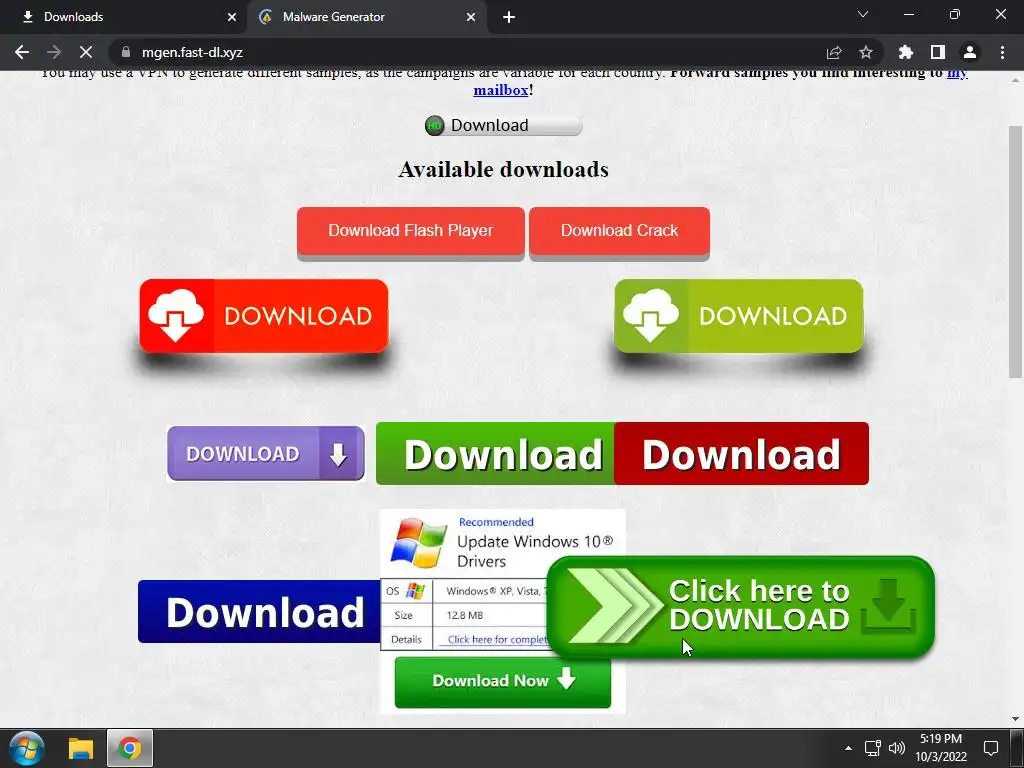Open Chrome three-dot menu
The image size is (1024, 768).
1002,52
